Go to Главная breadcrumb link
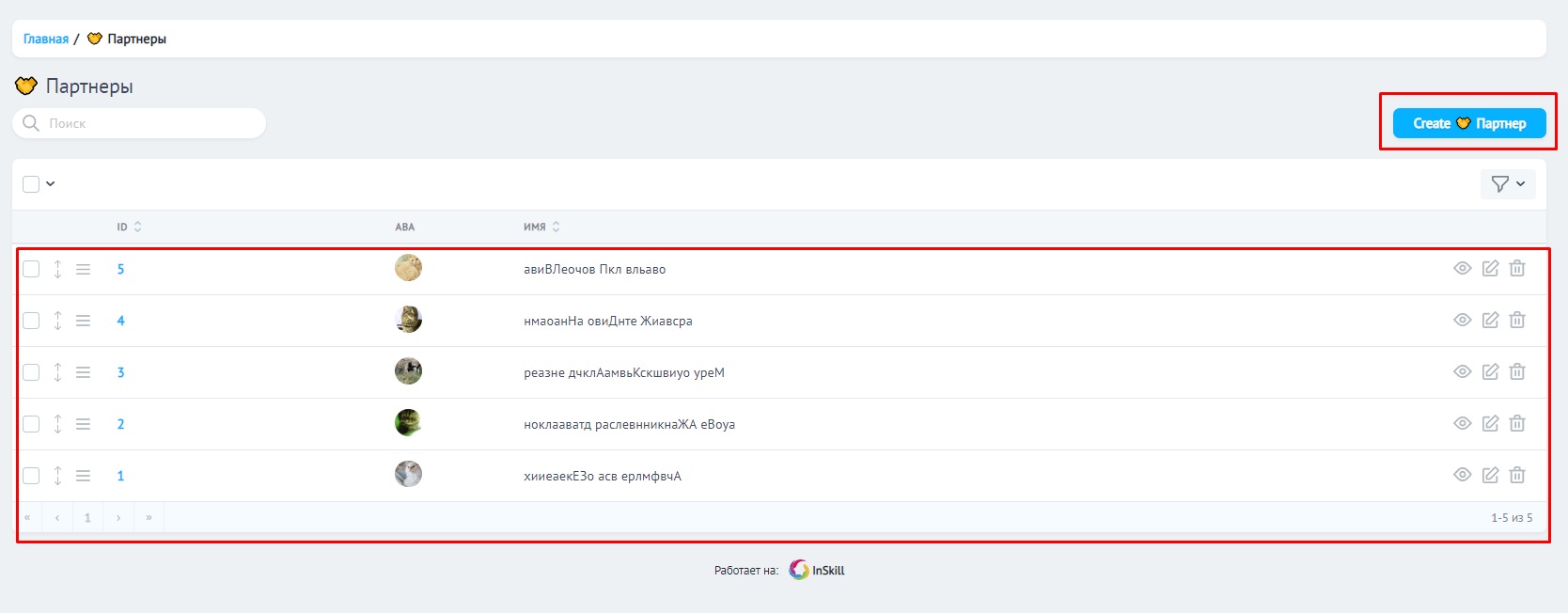This screenshot has height=613, width=1568. tap(46, 39)
